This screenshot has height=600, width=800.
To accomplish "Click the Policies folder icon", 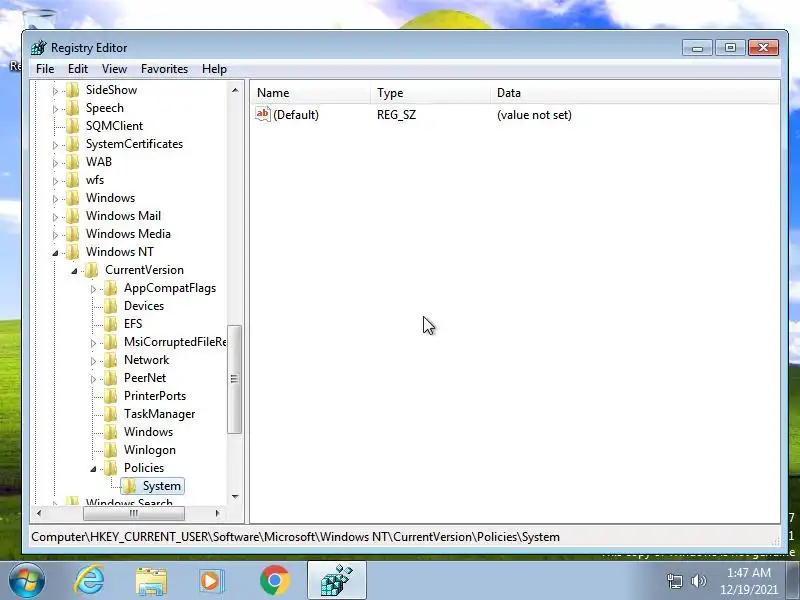I will coord(111,468).
